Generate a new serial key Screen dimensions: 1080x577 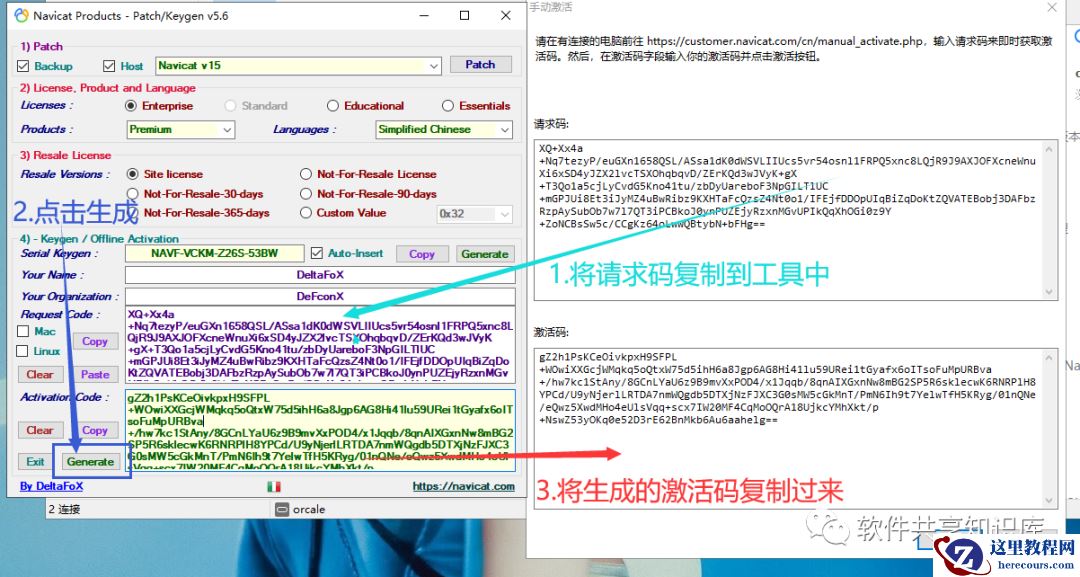(485, 254)
